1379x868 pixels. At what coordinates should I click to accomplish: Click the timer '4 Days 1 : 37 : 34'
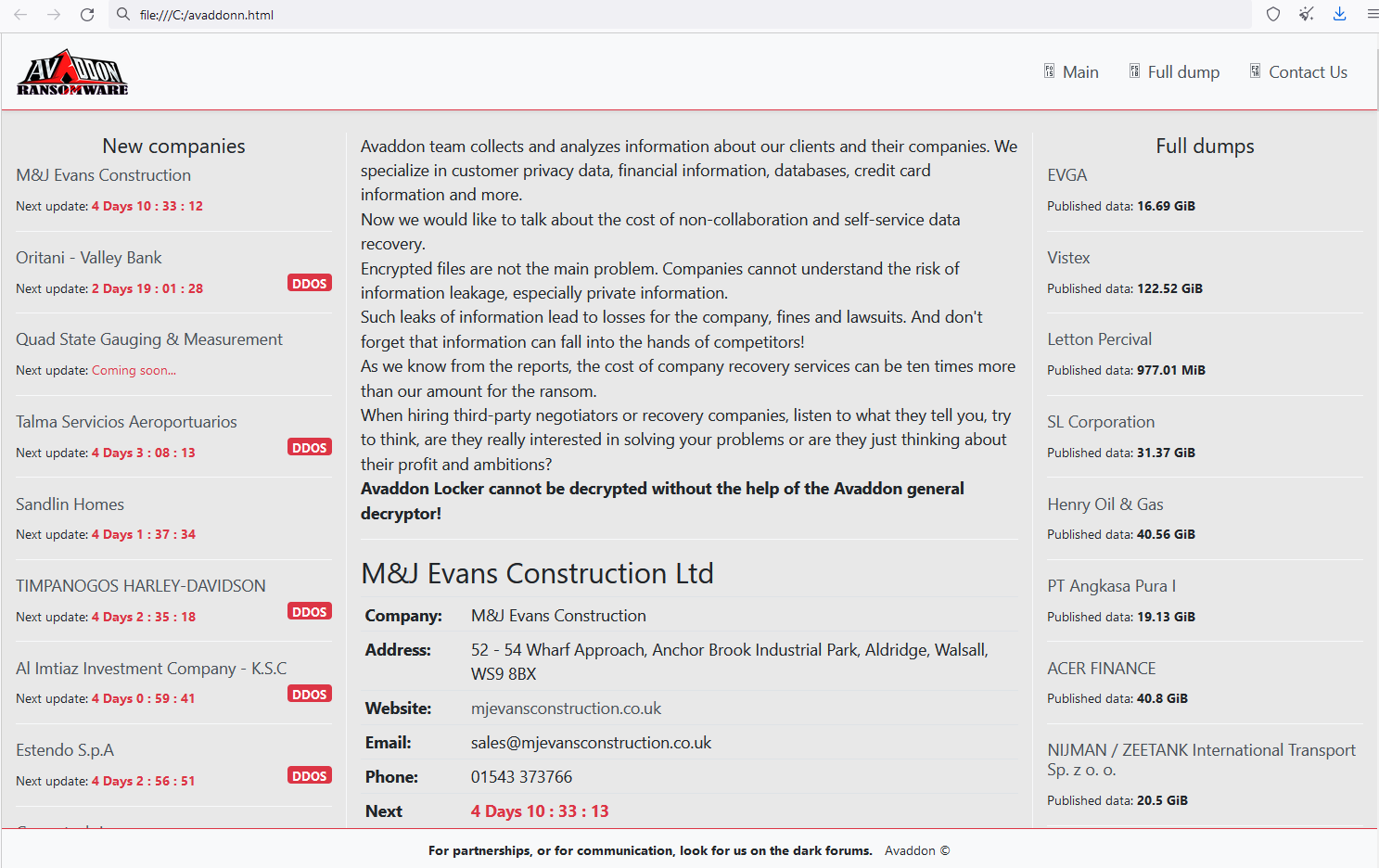click(x=144, y=534)
